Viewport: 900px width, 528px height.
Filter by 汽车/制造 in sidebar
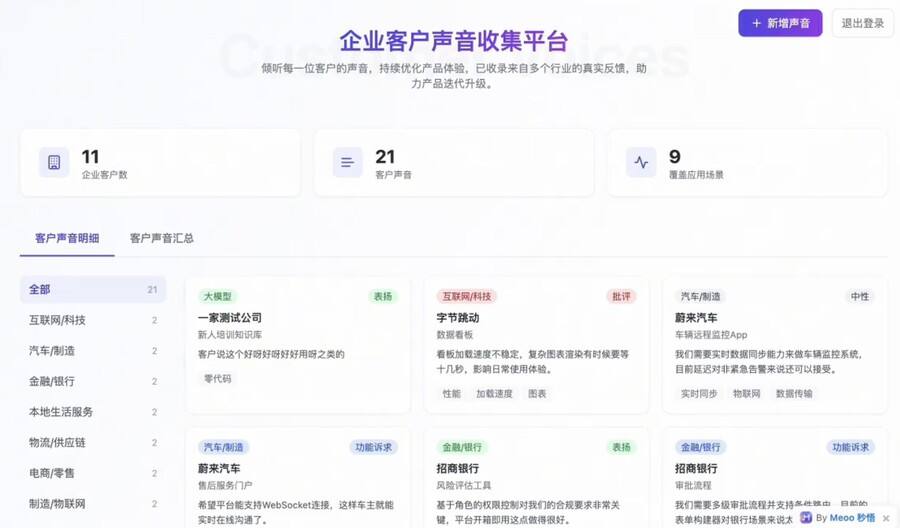93,351
